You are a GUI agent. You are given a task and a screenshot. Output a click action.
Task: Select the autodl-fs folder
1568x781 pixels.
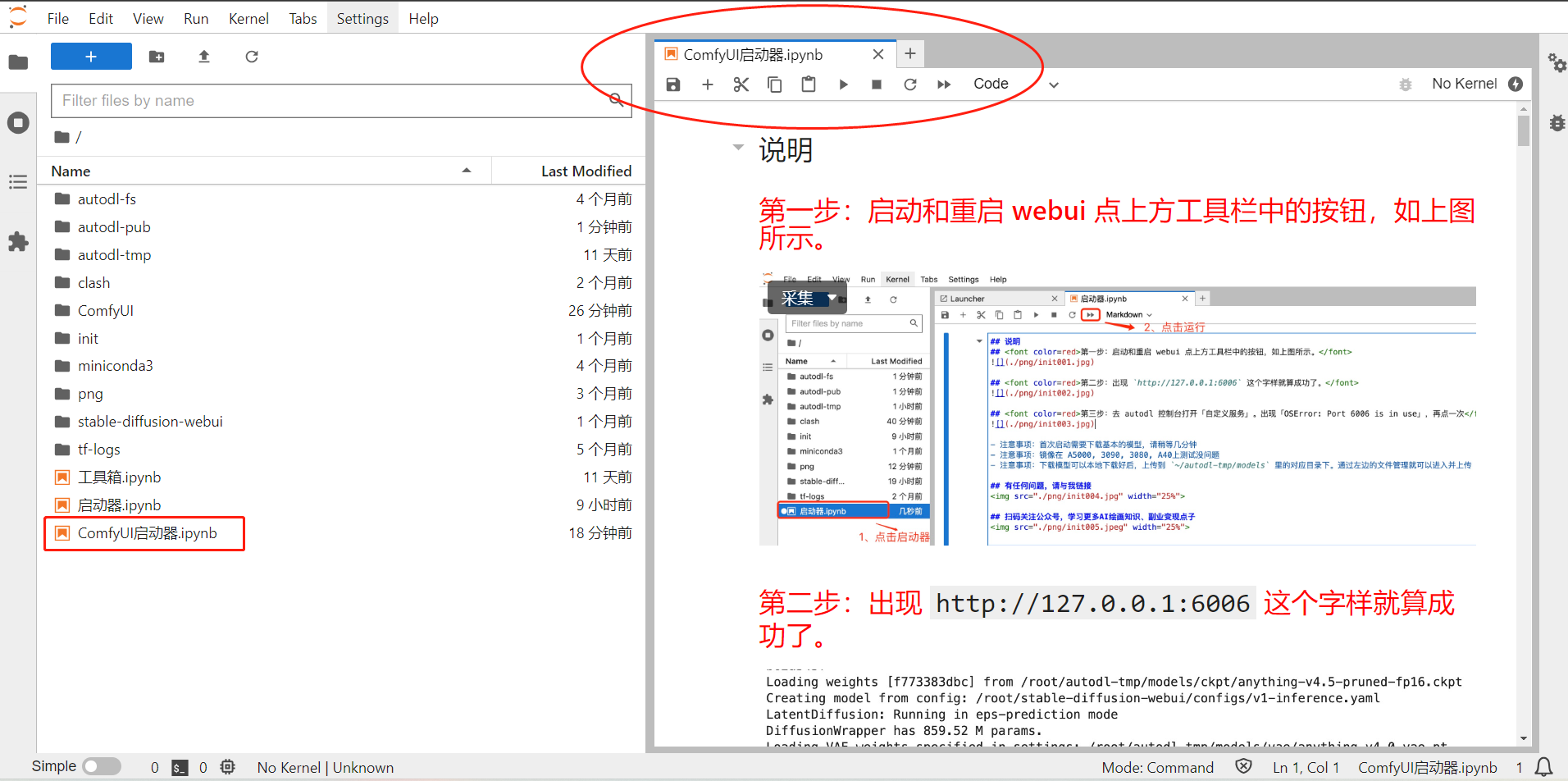pyautogui.click(x=341, y=199)
